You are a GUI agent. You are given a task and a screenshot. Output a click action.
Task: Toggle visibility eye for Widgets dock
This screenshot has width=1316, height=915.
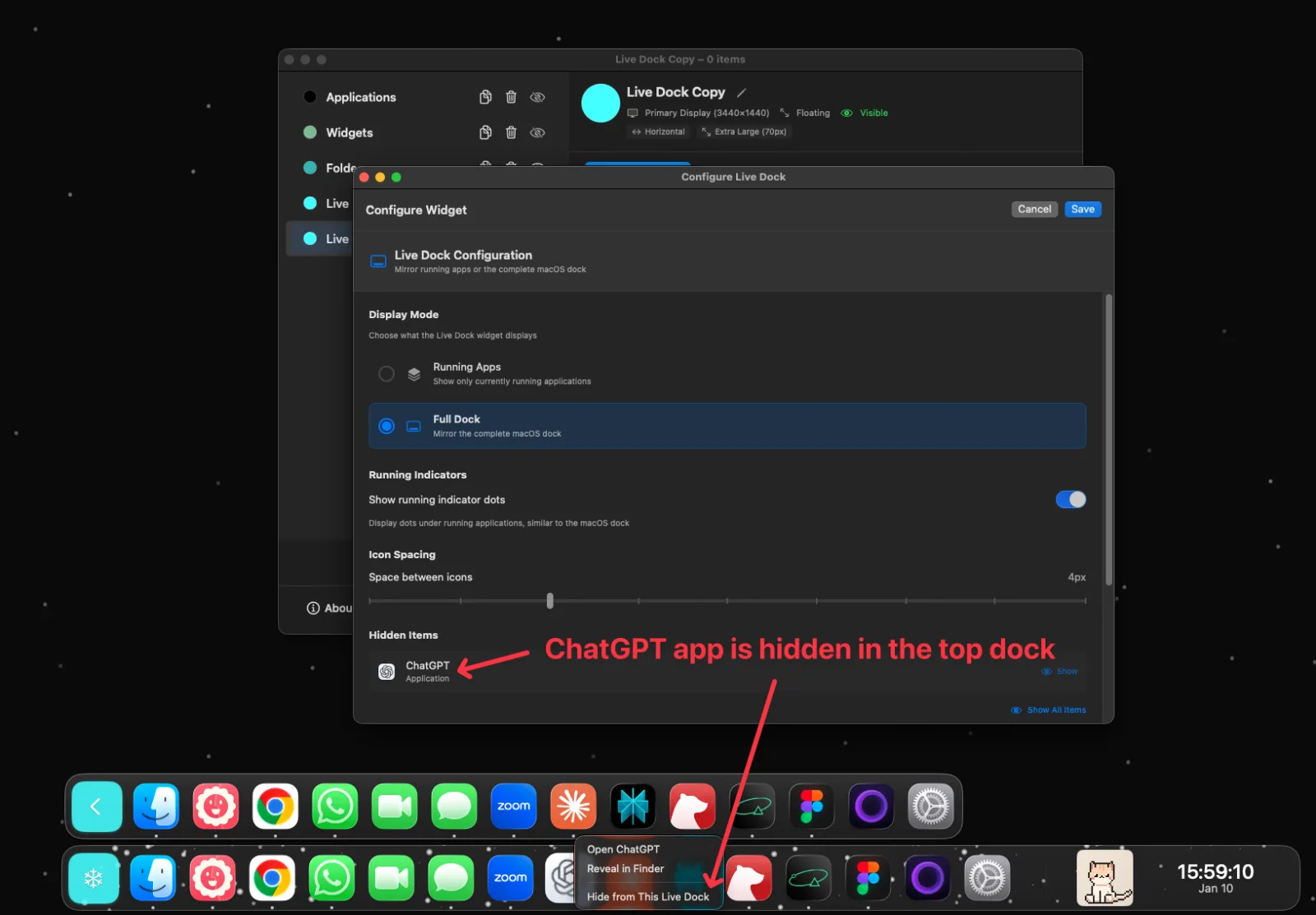point(537,132)
